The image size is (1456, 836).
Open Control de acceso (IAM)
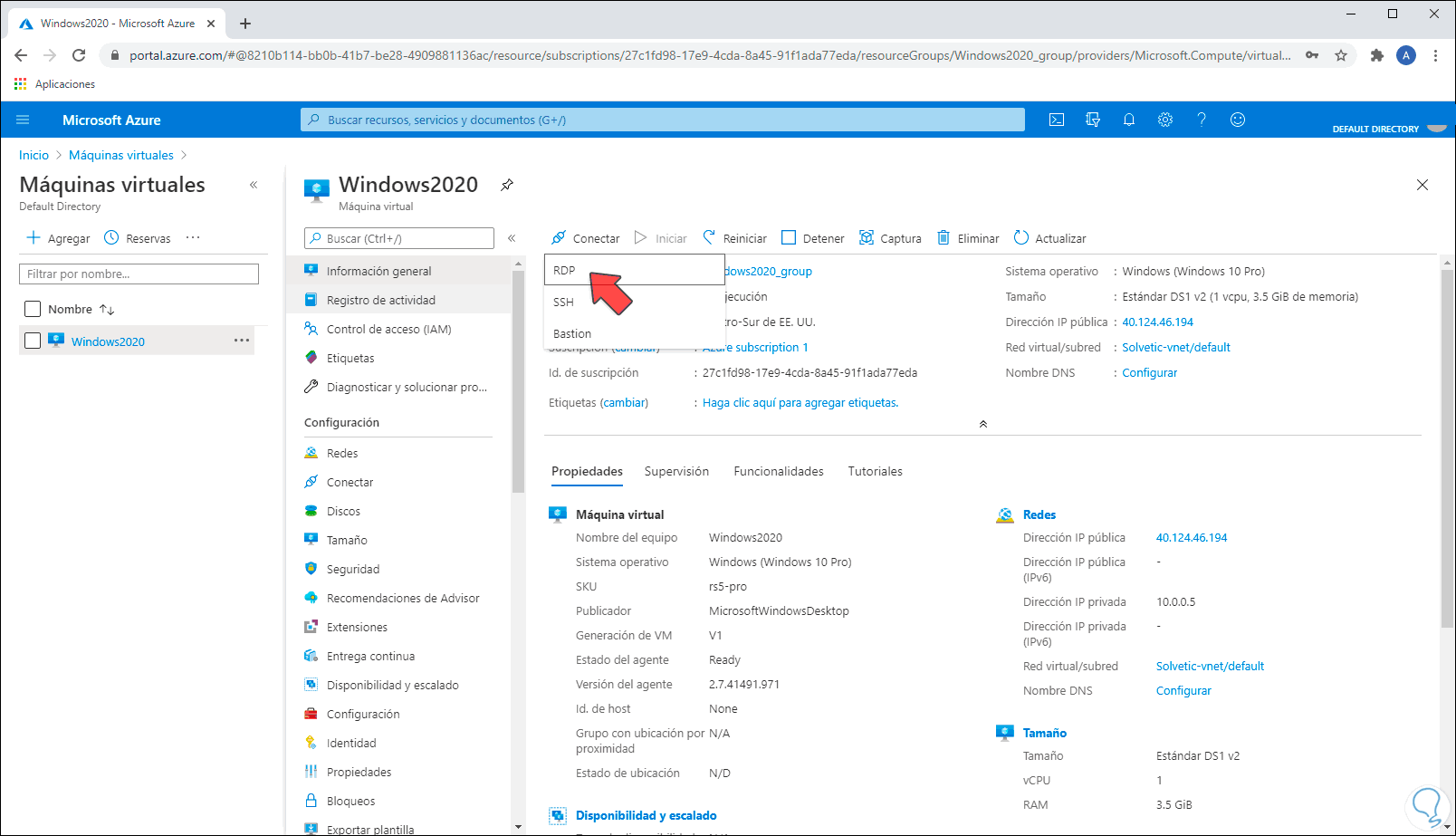click(x=399, y=329)
